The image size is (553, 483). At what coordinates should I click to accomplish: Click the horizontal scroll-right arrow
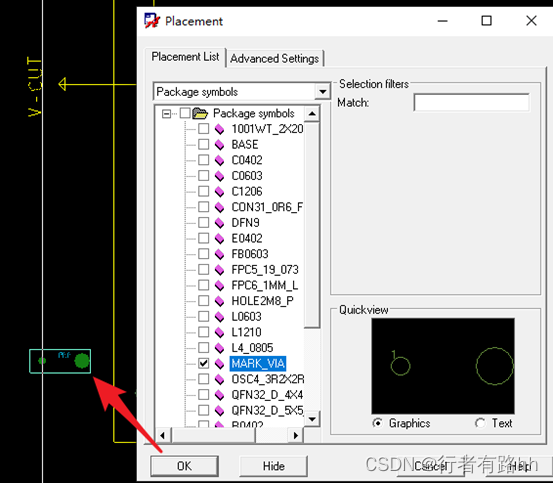[296, 435]
